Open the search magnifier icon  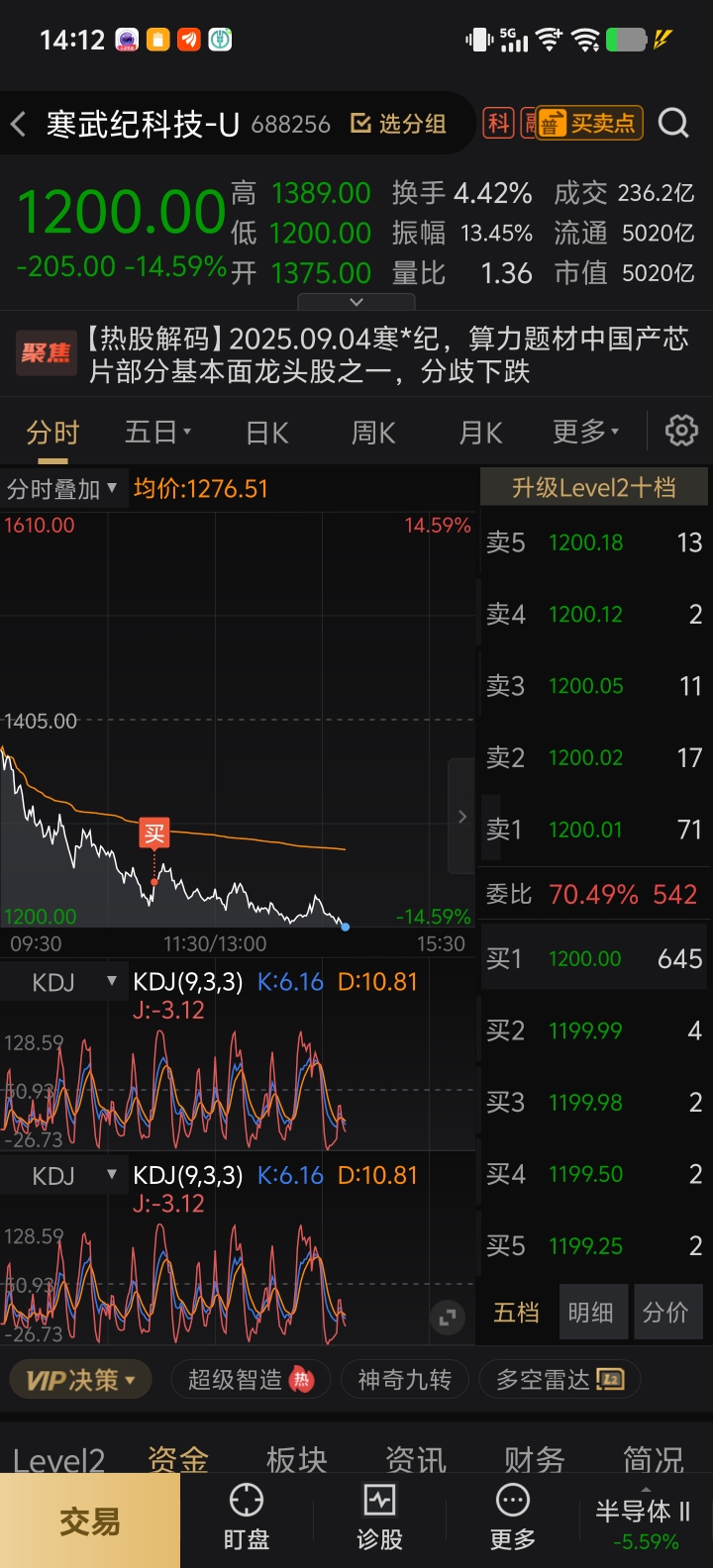point(673,123)
